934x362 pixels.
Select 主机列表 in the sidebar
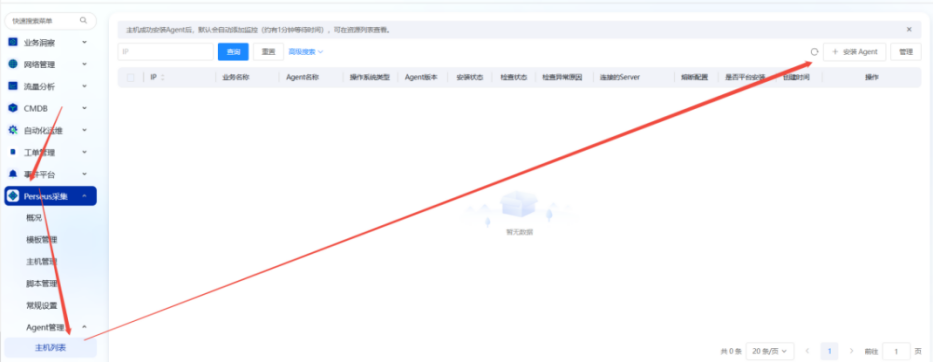(50, 348)
